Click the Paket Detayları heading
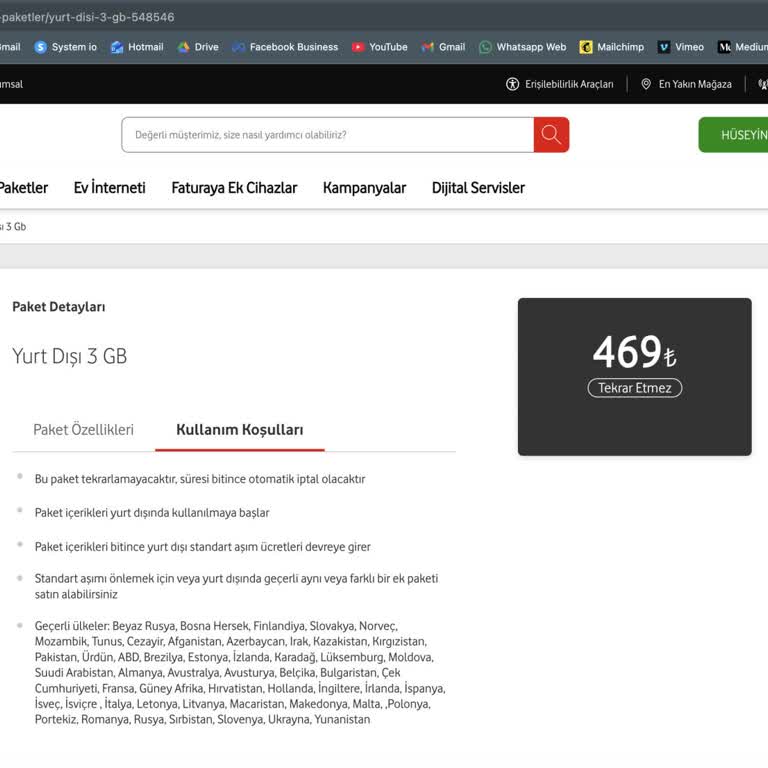 coord(59,307)
